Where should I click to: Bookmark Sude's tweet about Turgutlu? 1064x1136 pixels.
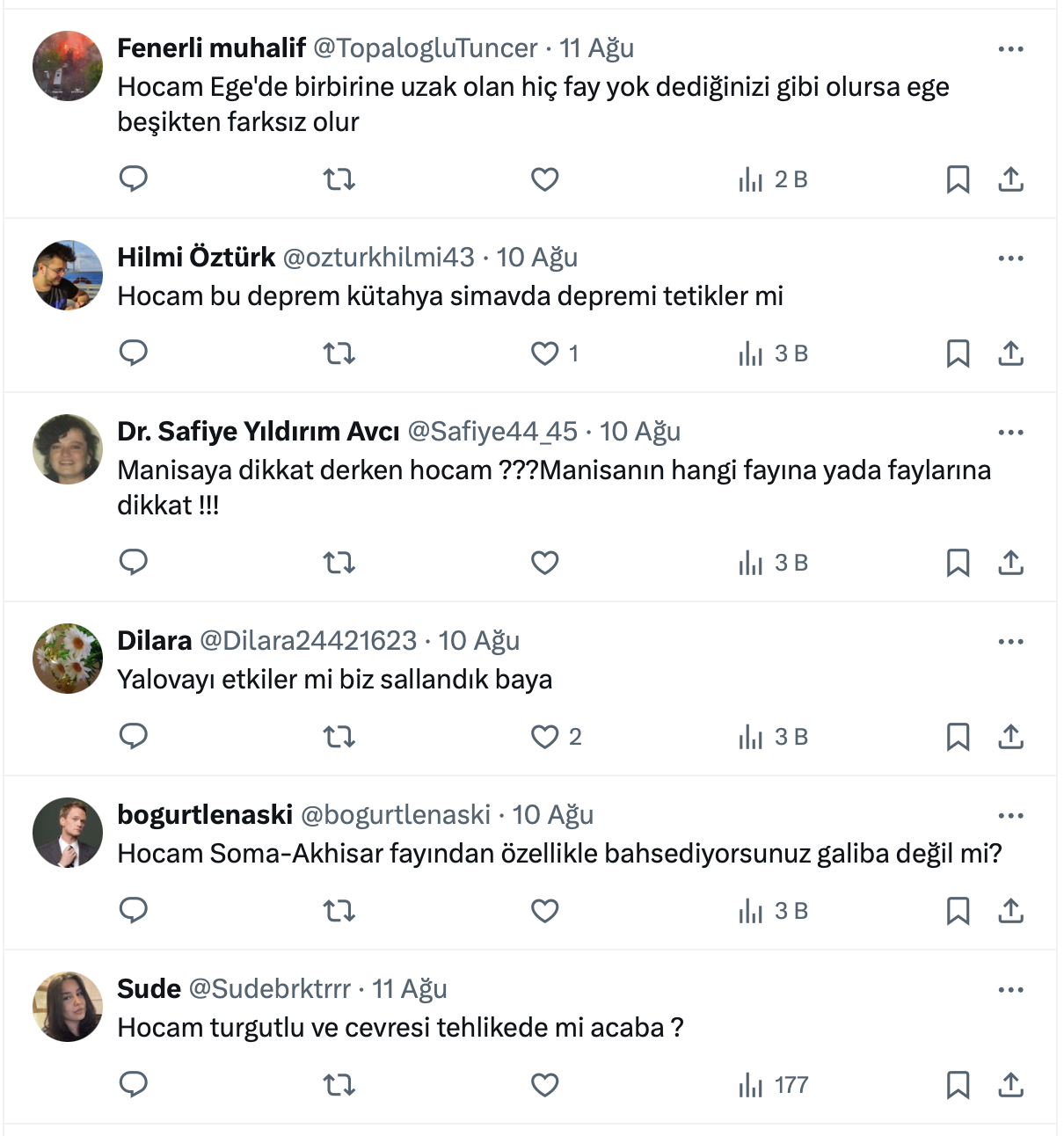coord(958,1086)
